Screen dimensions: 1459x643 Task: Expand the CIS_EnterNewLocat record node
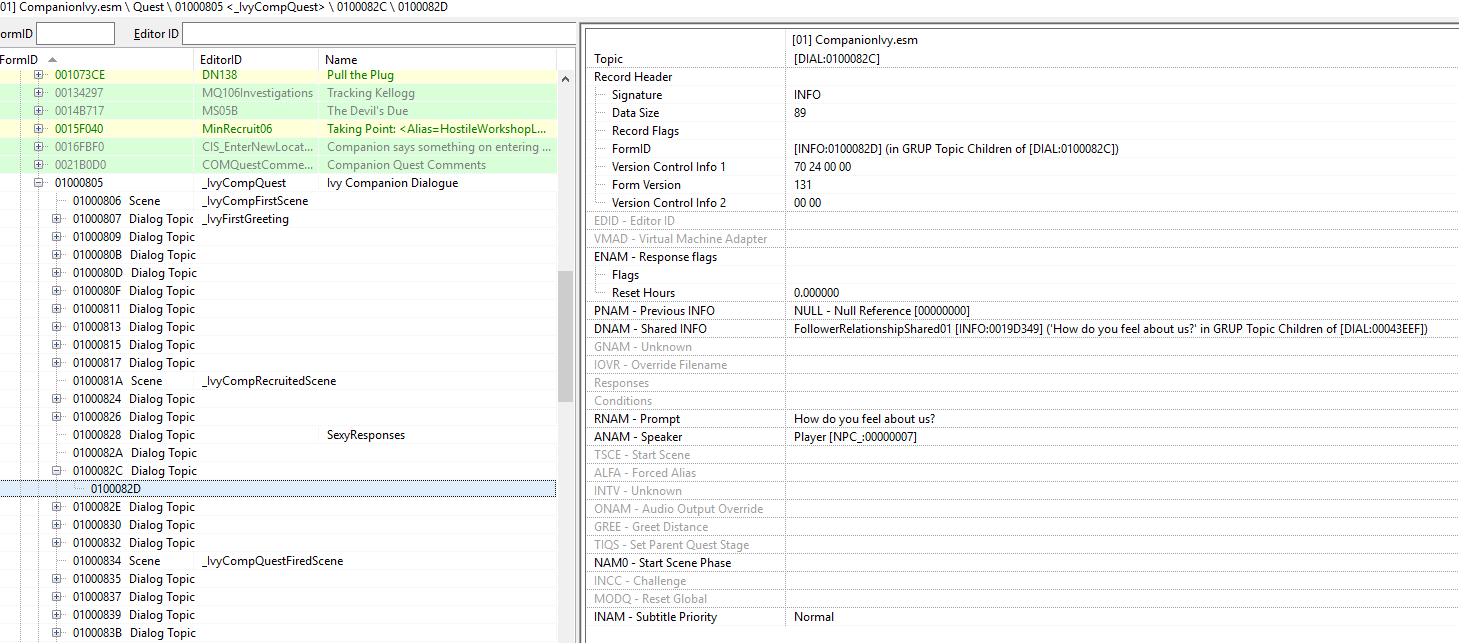39,147
